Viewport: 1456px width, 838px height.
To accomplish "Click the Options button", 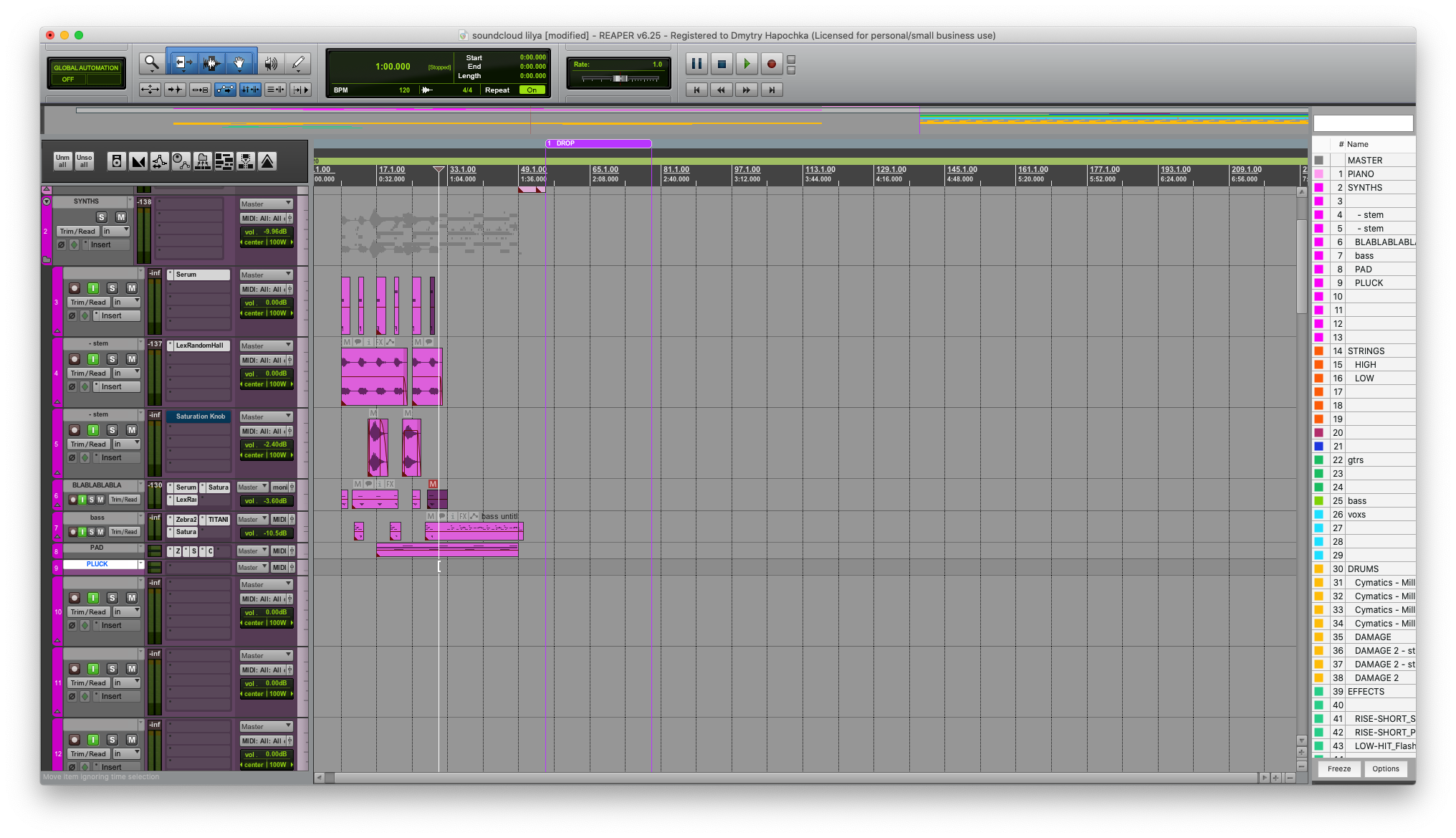I will 1385,768.
